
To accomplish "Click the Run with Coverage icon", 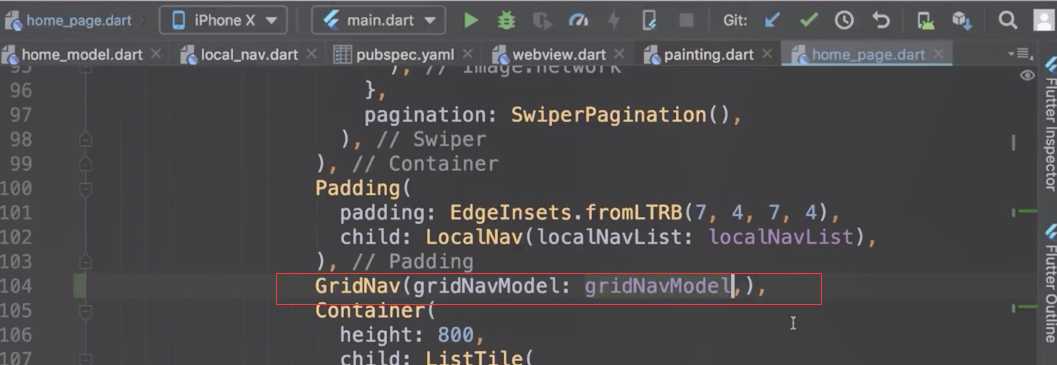I will pyautogui.click(x=542, y=21).
